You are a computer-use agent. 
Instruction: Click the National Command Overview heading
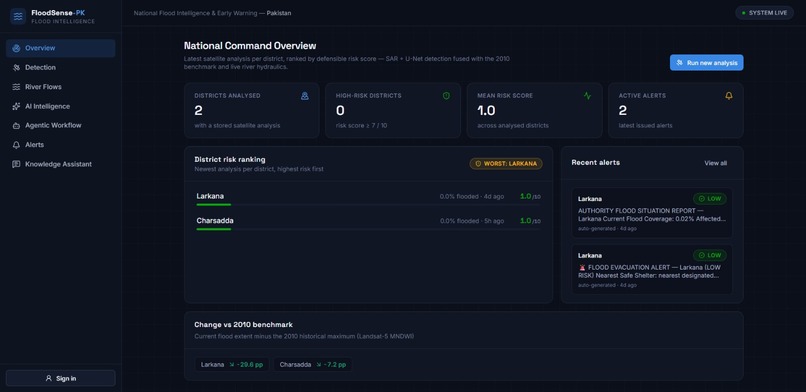250,46
